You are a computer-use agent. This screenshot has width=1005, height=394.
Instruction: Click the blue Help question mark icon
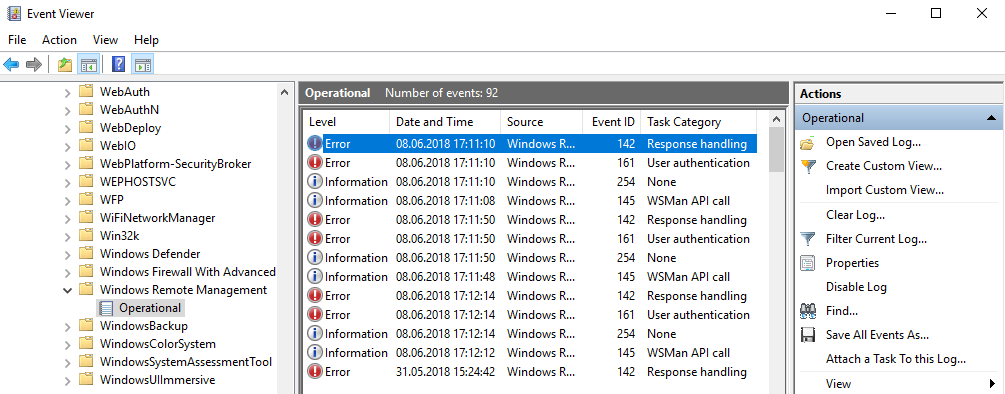[x=119, y=65]
